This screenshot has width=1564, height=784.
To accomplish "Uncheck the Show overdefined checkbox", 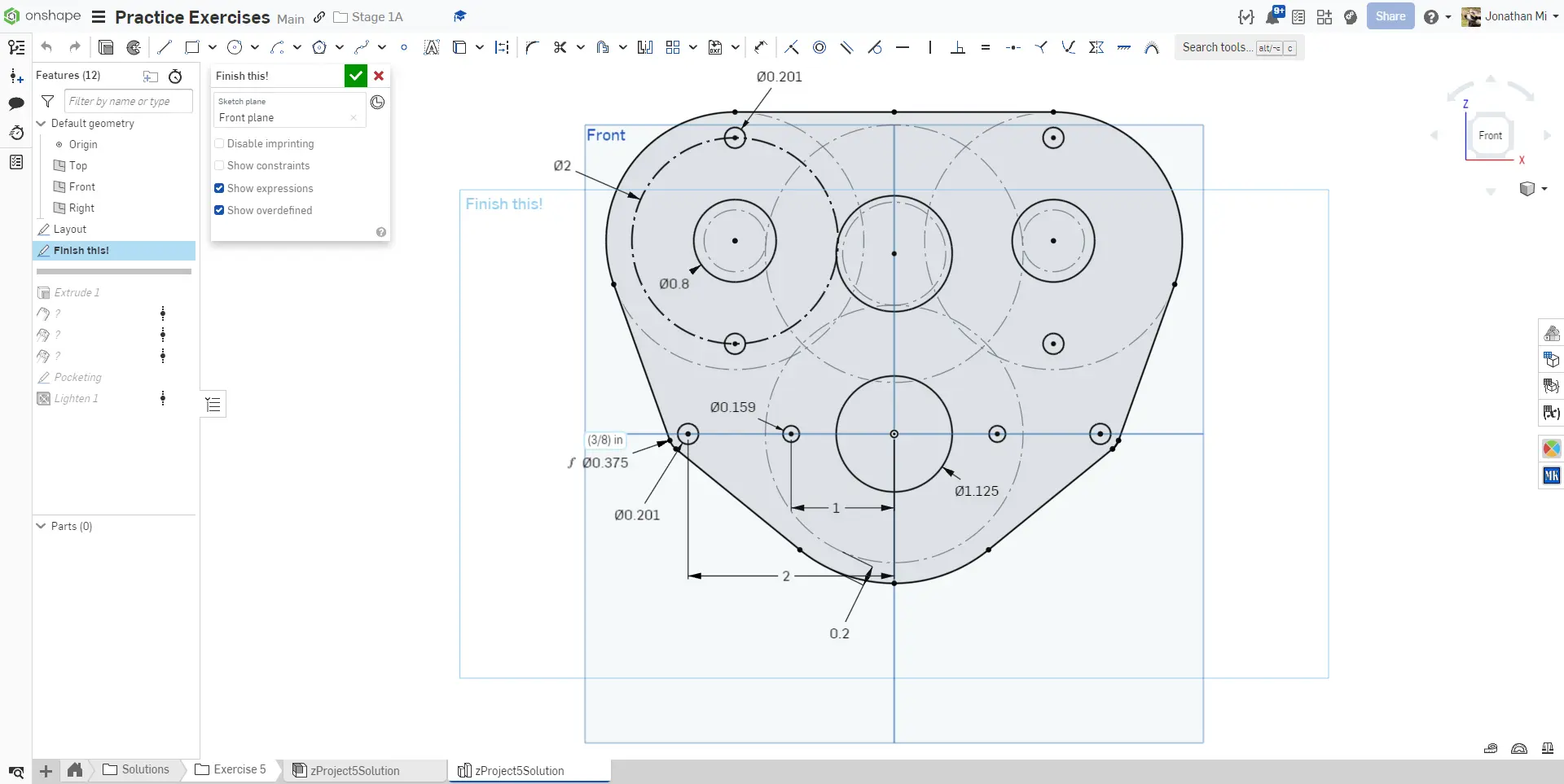I will coord(219,210).
